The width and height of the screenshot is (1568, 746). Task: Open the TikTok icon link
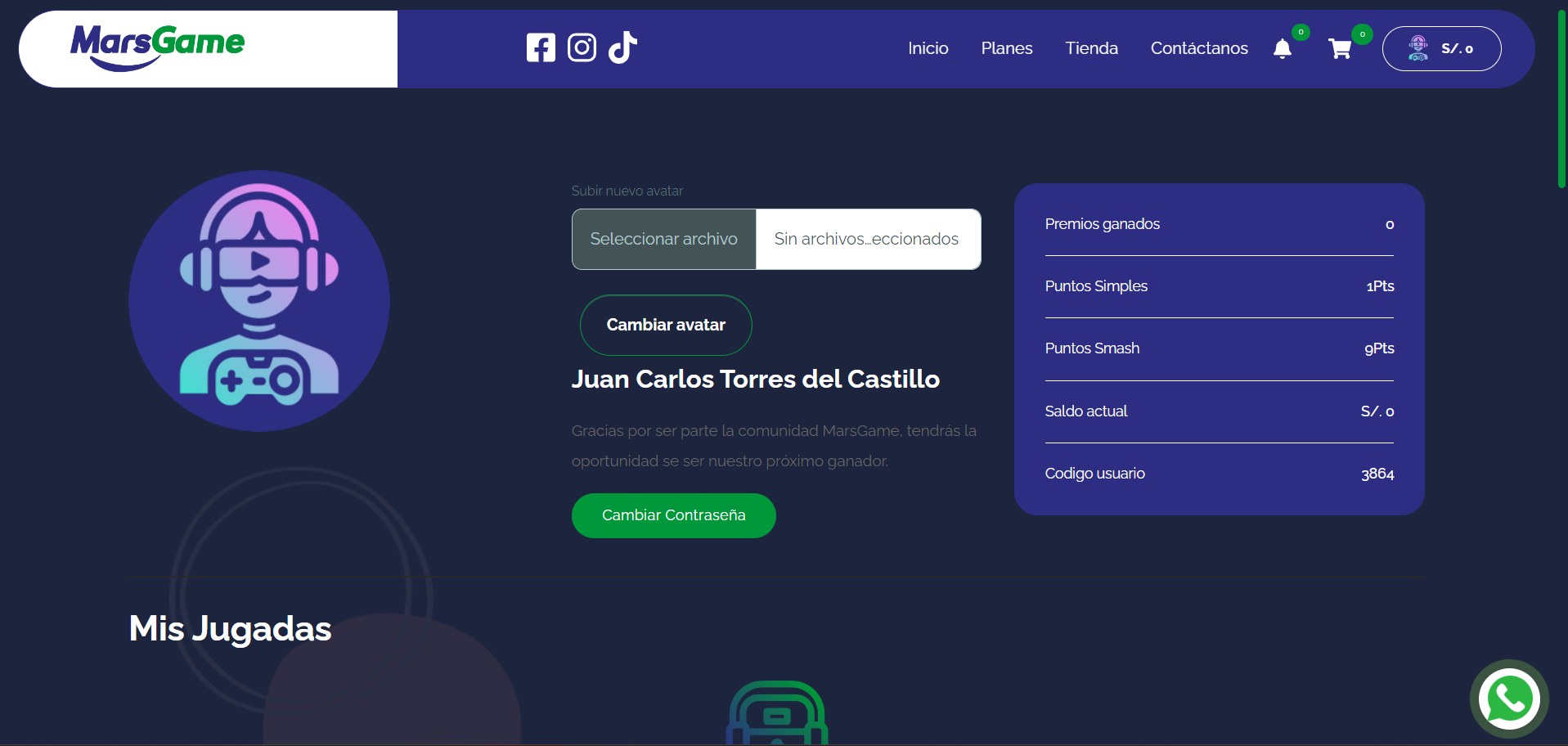(x=622, y=47)
